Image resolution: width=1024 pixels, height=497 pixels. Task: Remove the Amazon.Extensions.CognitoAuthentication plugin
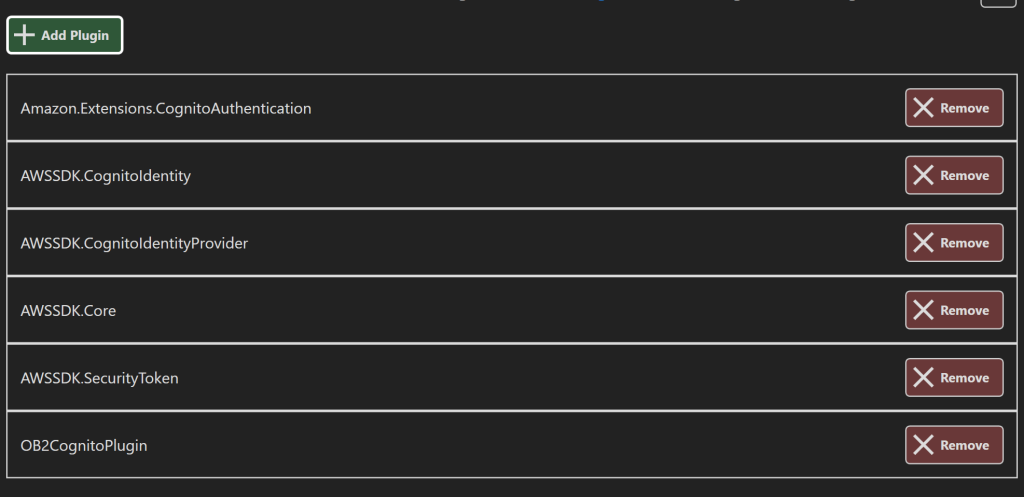(x=954, y=108)
